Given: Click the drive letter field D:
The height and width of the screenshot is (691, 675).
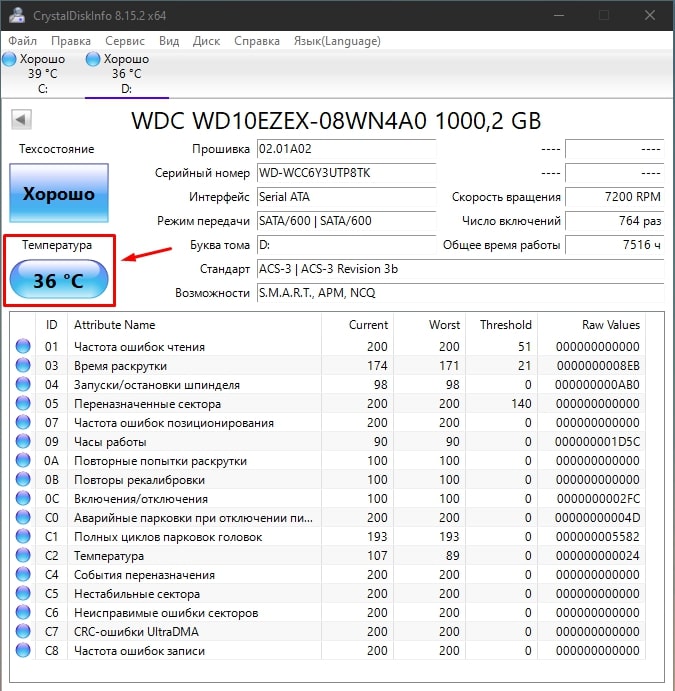Looking at the screenshot, I should click(346, 245).
